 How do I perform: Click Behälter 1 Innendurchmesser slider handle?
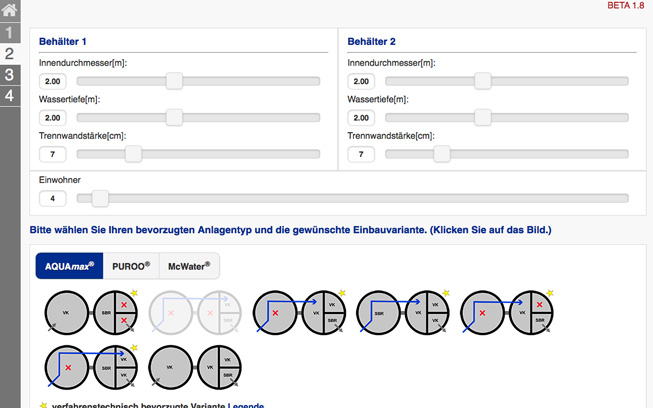coord(174,81)
